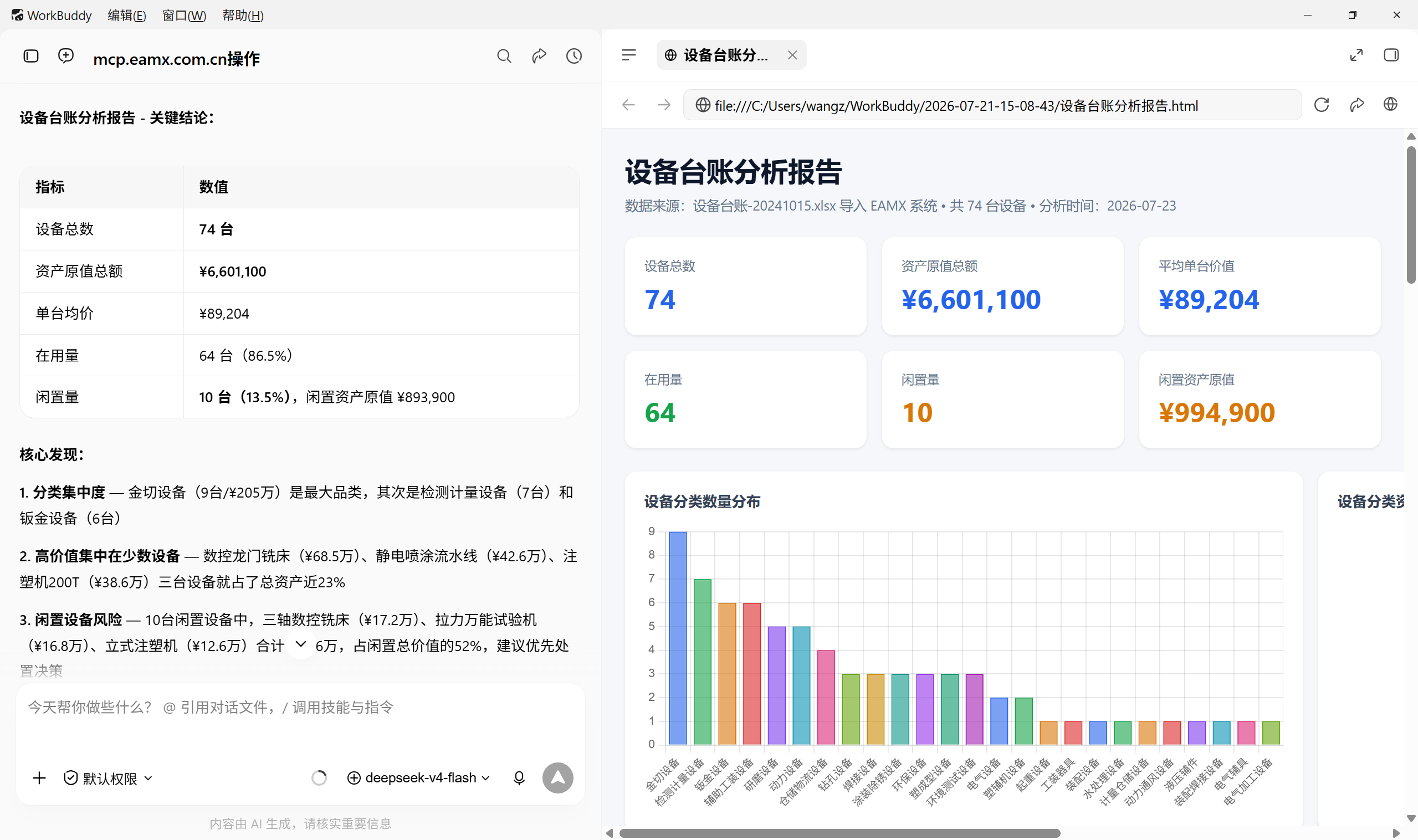Click the 设备分类数量分布 chart title

[x=702, y=501]
